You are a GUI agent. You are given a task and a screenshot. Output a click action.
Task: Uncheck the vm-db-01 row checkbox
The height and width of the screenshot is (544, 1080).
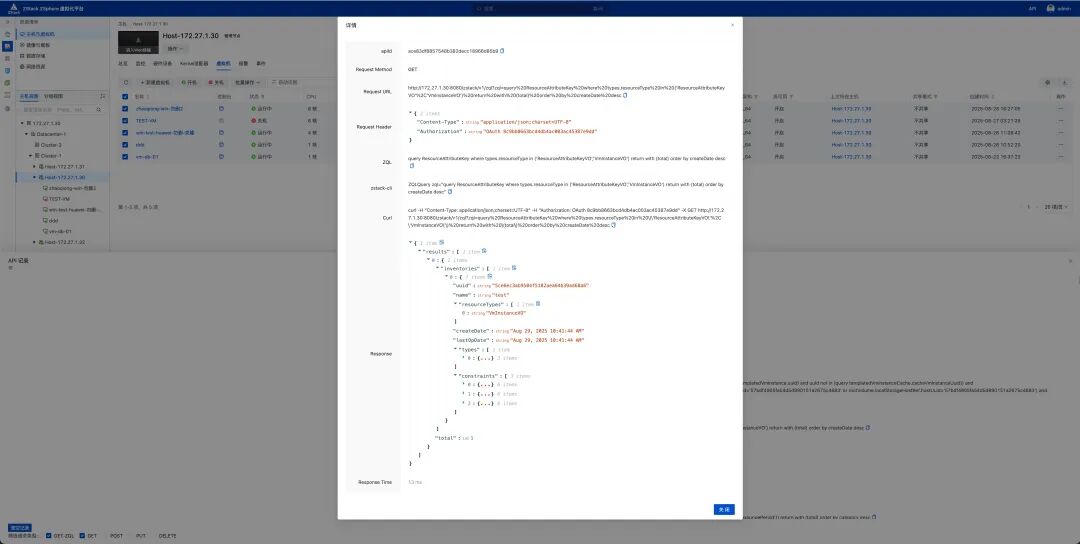[x=125, y=156]
